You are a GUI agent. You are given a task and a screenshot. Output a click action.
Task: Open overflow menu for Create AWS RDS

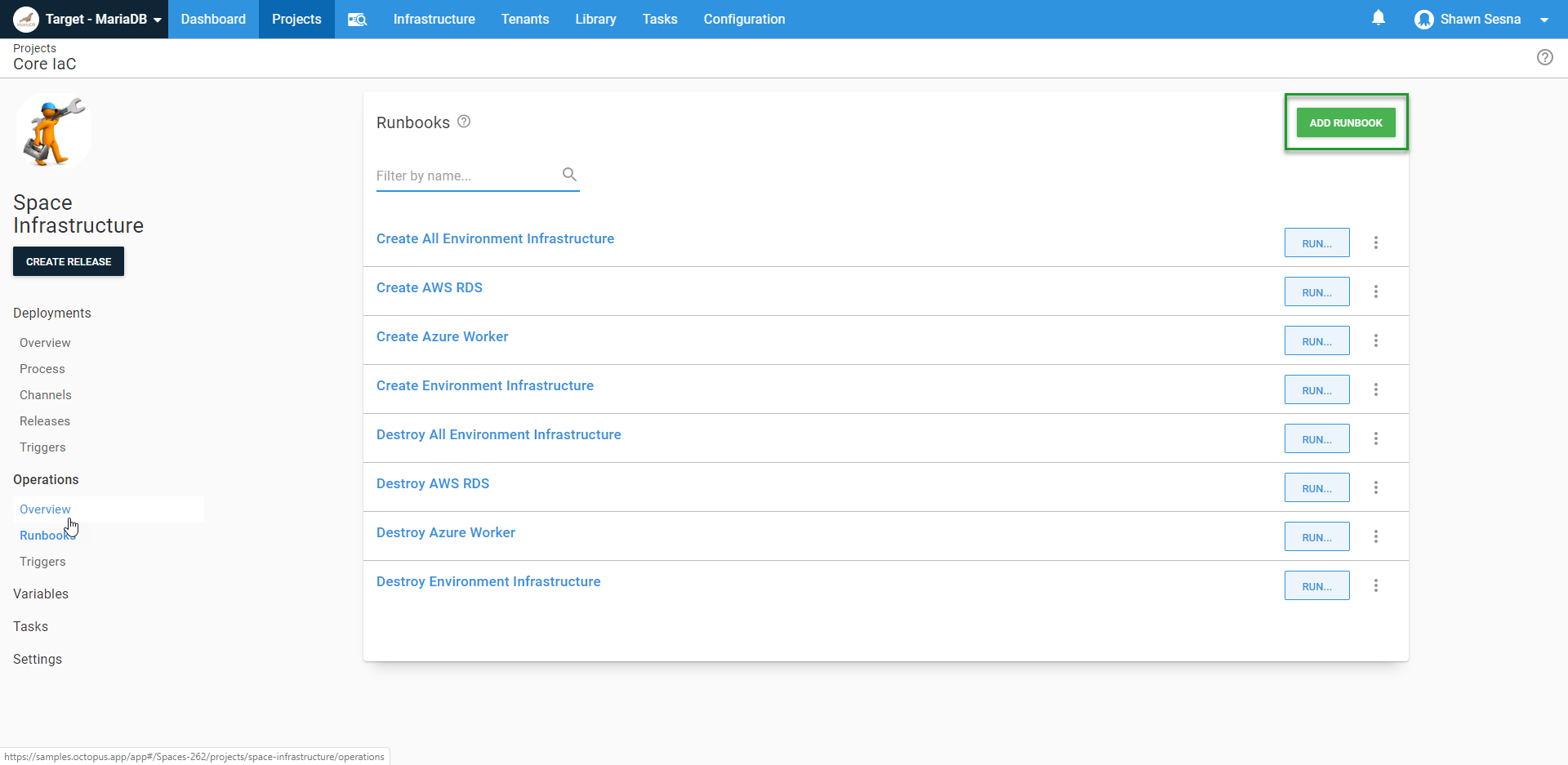tap(1376, 291)
